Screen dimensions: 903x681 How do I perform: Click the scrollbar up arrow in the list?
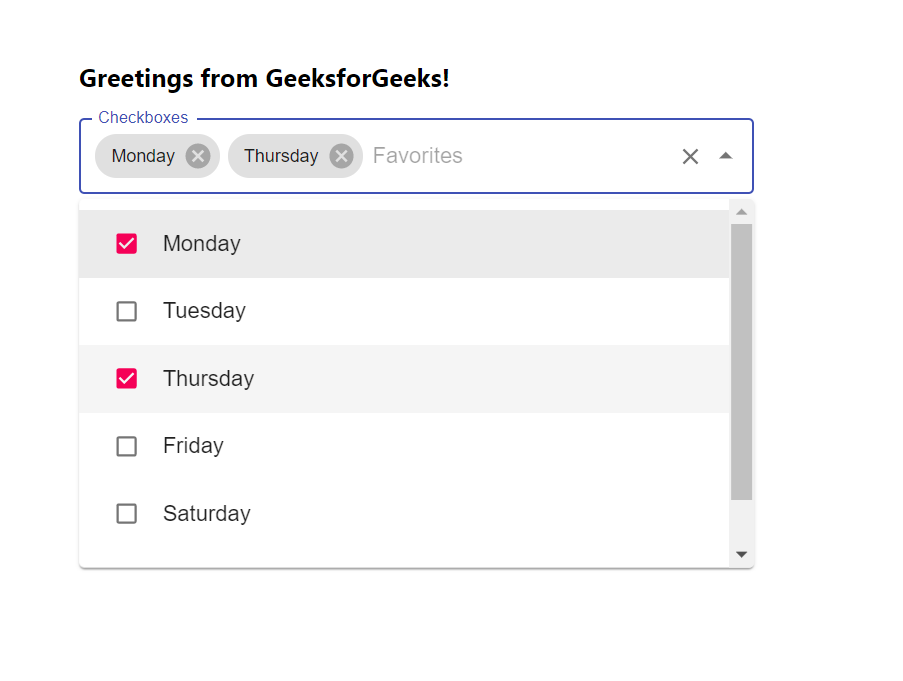[x=741, y=212]
